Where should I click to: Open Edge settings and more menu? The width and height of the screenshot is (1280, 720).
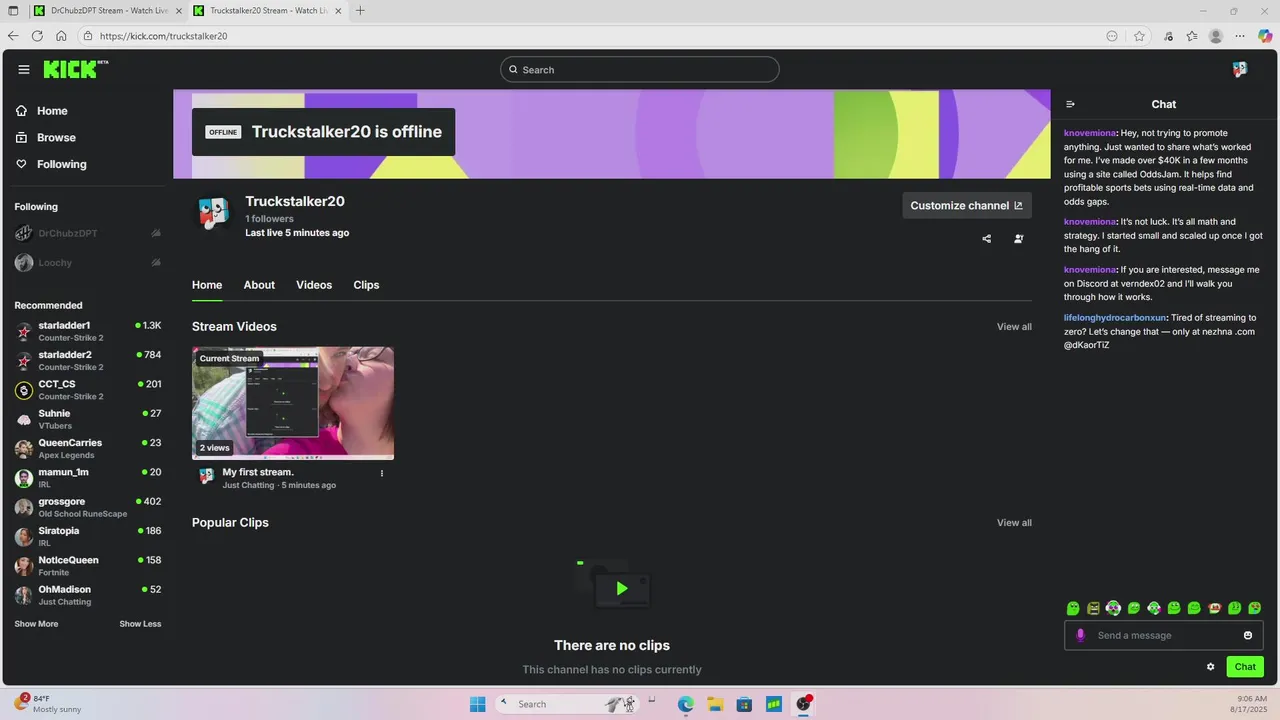(1241, 36)
